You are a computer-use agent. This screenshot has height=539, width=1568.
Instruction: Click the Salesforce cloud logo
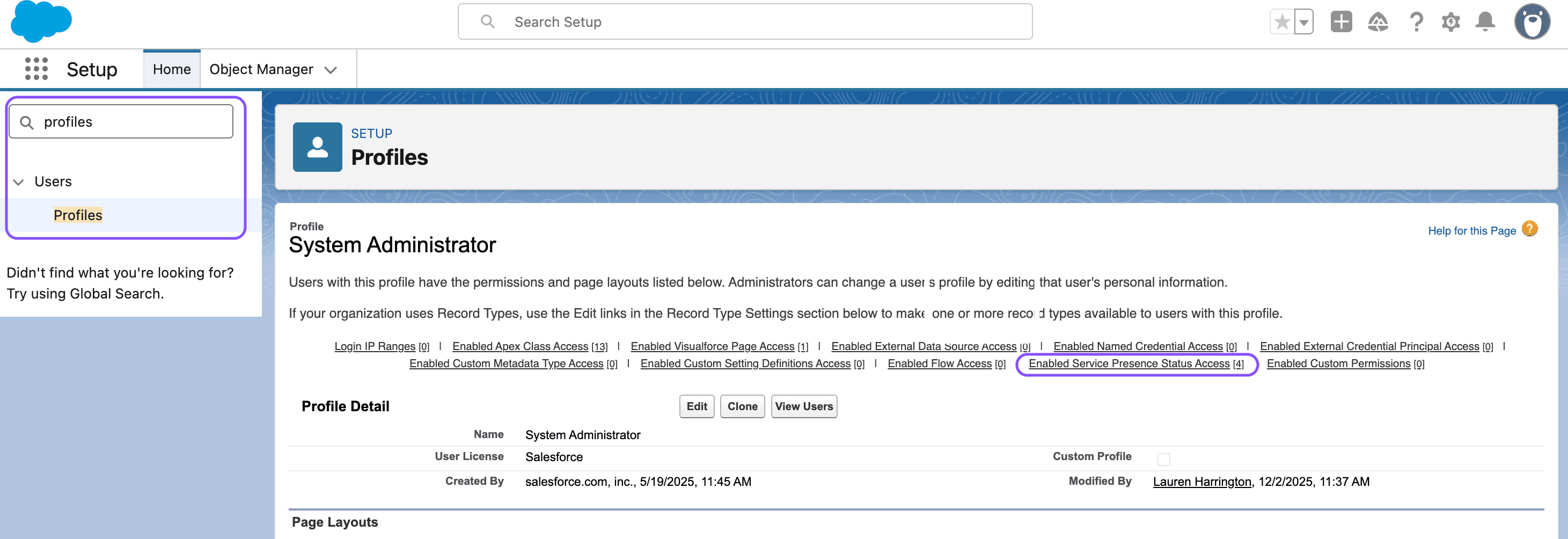[40, 22]
